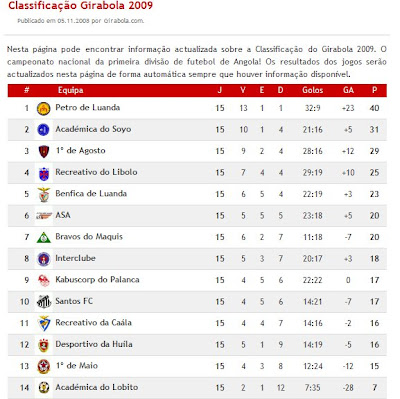
Task: Select the 1º de Maio team name
Action: 77,366
